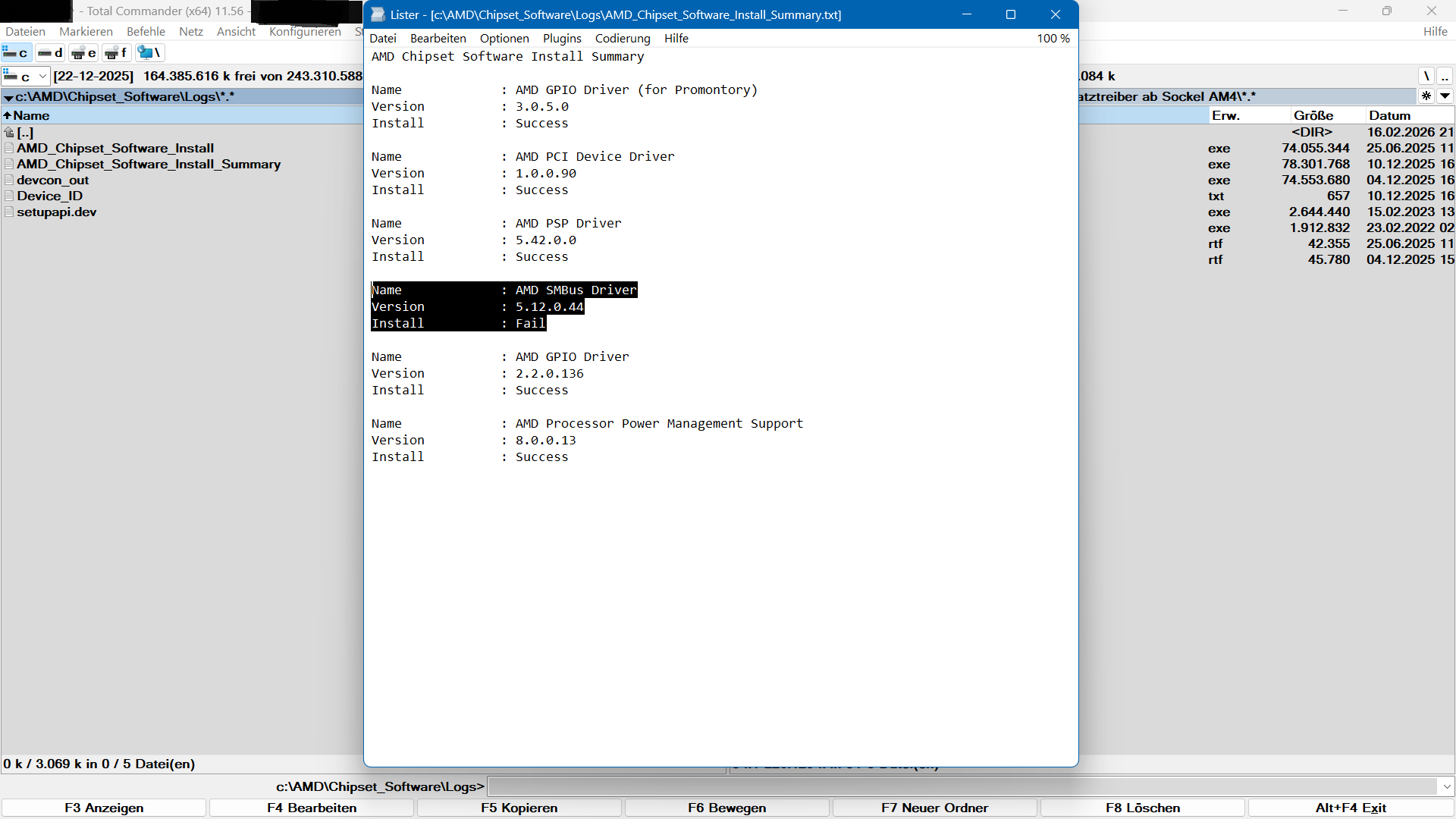Image resolution: width=1456 pixels, height=819 pixels.
Task: Click right panel root directory backslash button
Action: tap(1426, 76)
